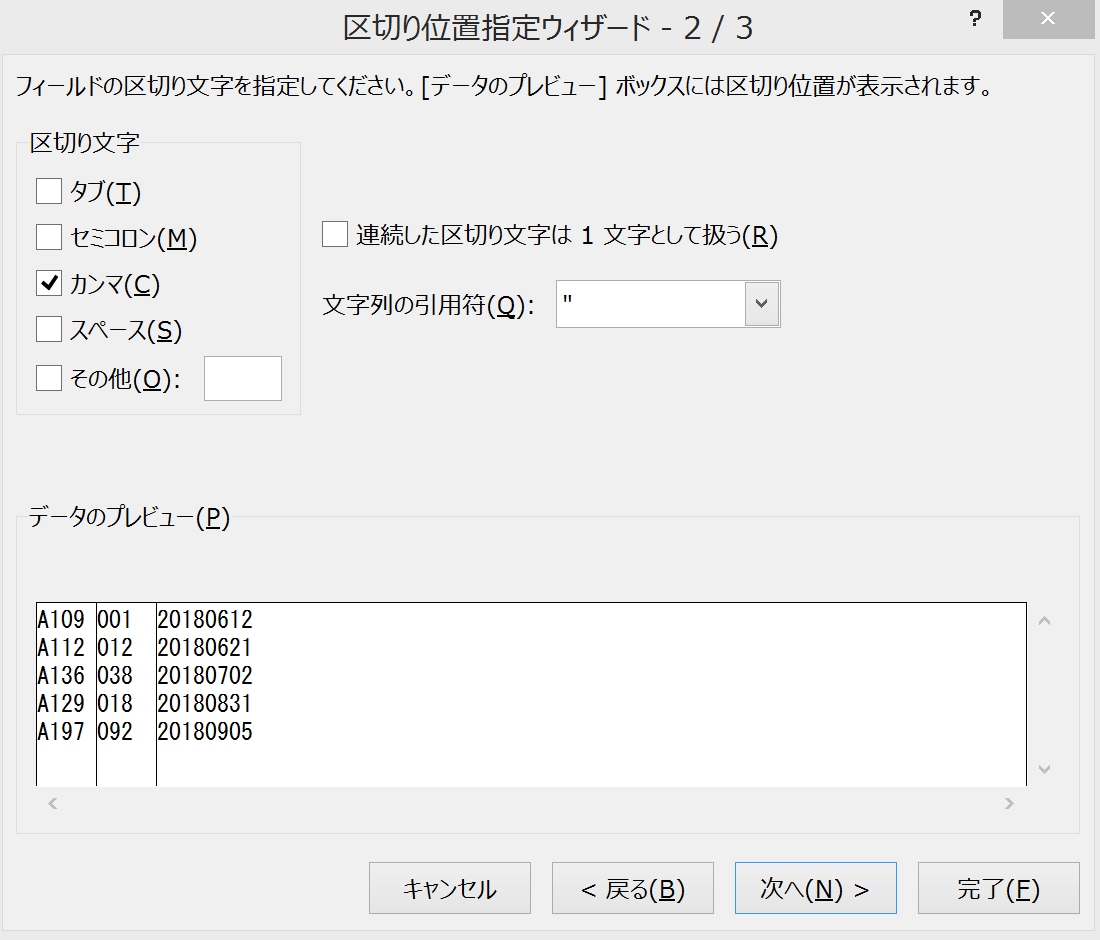The width and height of the screenshot is (1100, 940).
Task: Check the セミコロン(M) delimiter option
Action: coord(49,237)
